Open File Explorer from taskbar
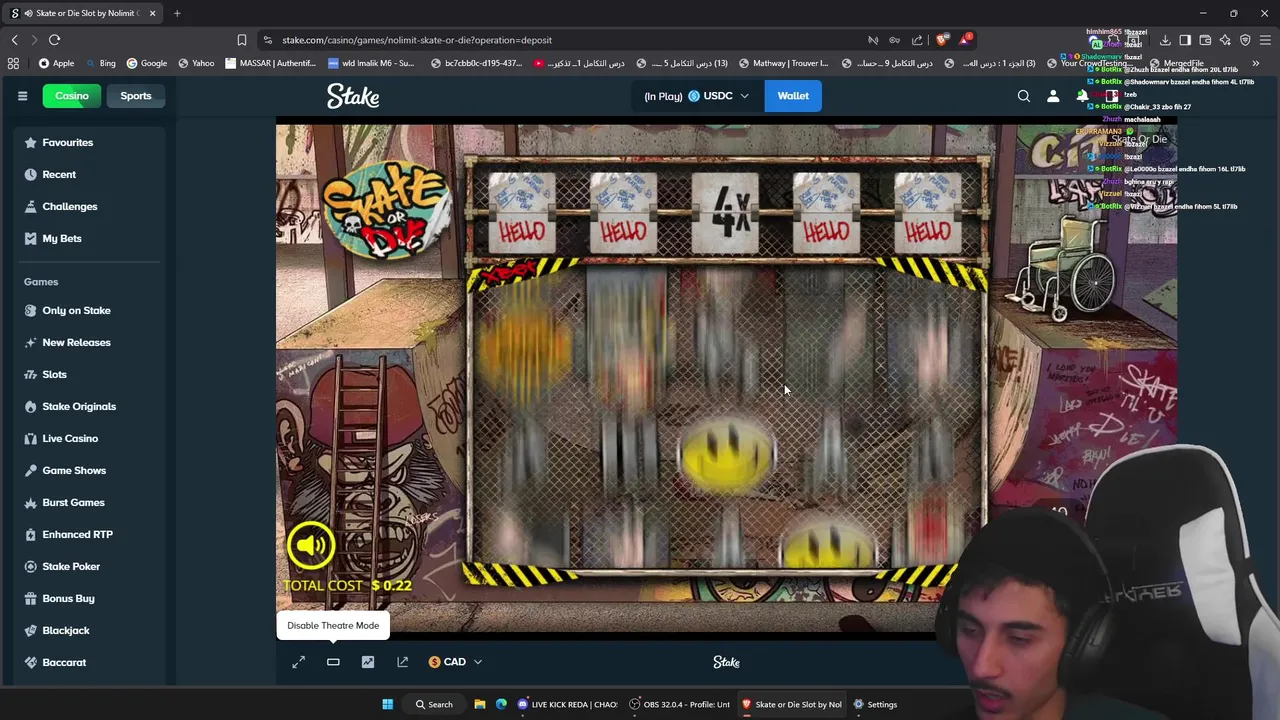Viewport: 1280px width, 720px height. tap(480, 704)
